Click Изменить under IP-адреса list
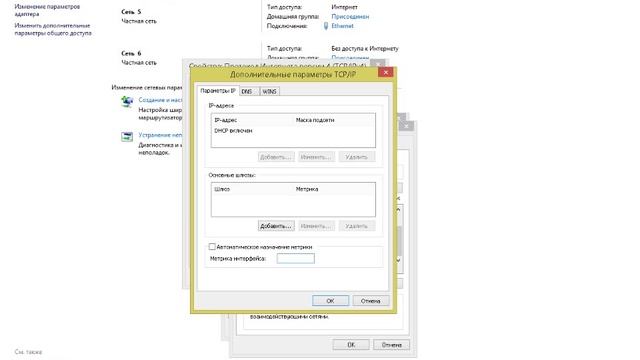This screenshot has width=640, height=360. pos(316,157)
